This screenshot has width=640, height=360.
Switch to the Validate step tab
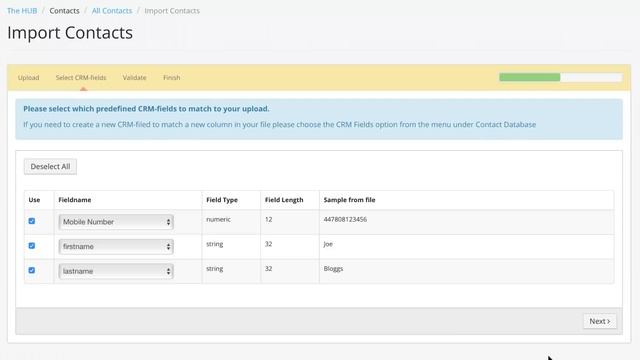pos(134,78)
